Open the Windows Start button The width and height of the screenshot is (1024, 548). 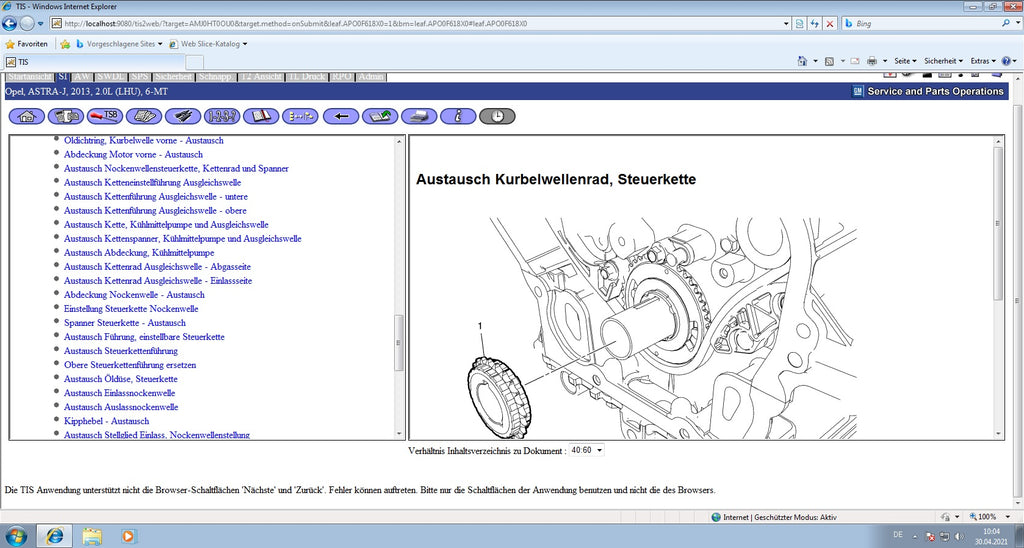(x=16, y=536)
